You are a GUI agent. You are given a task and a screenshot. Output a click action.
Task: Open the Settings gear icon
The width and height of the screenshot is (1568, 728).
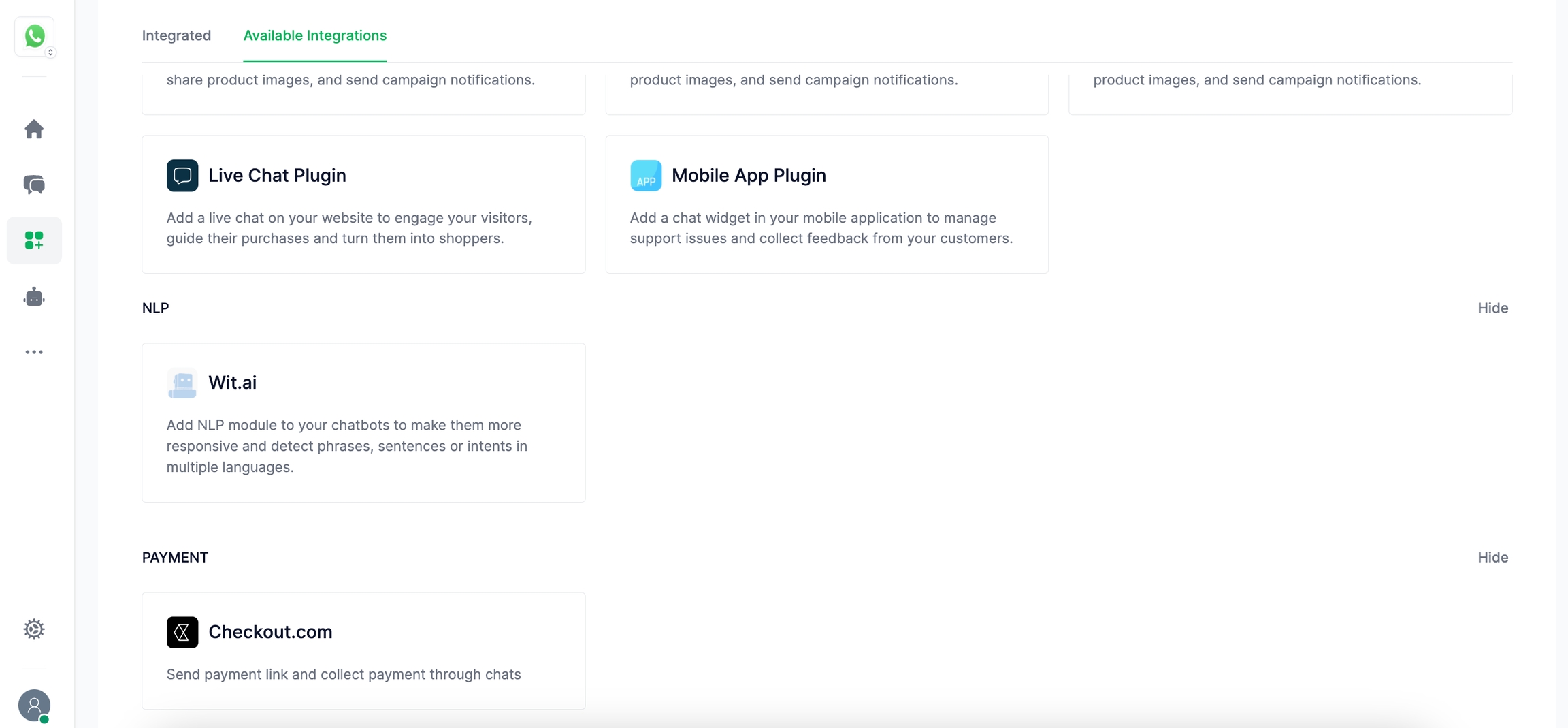pyautogui.click(x=34, y=629)
